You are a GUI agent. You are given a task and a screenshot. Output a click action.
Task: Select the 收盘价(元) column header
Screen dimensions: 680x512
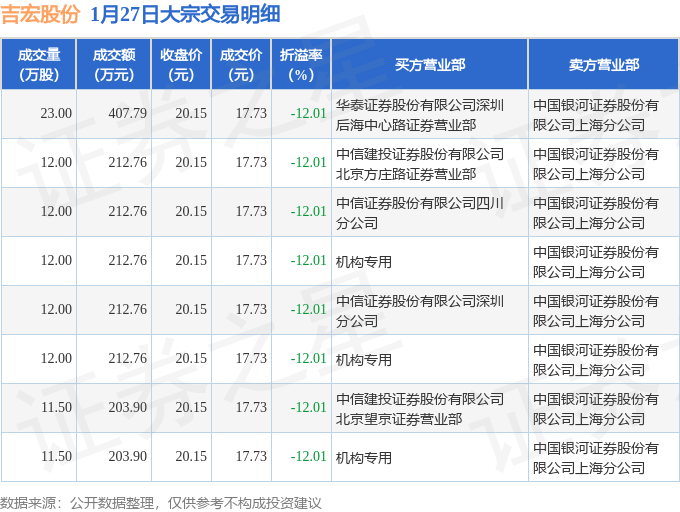[x=181, y=65]
